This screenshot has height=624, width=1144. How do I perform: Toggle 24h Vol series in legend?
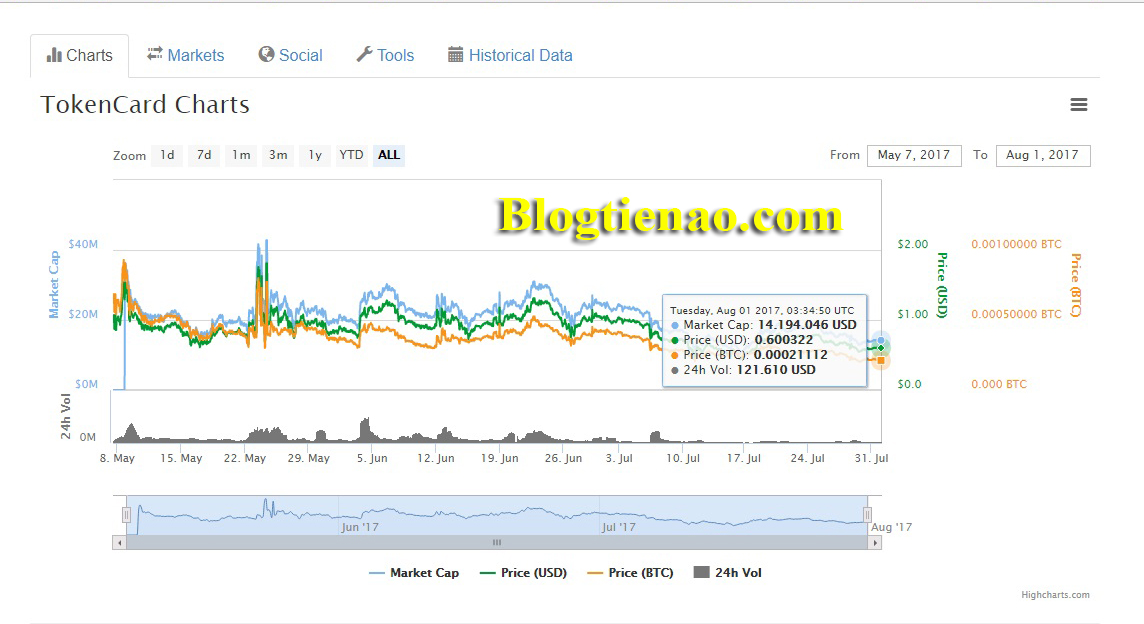click(727, 573)
